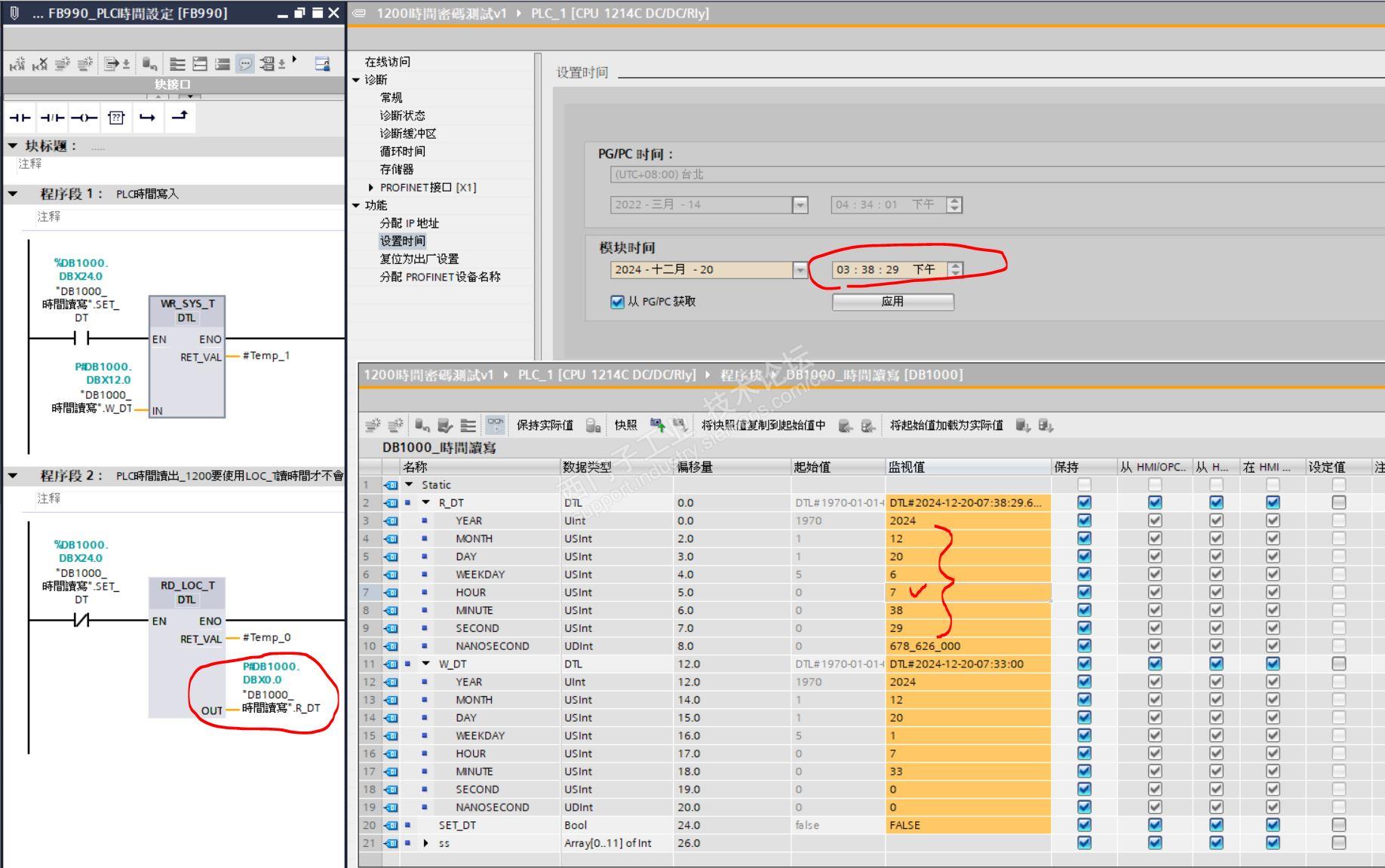The image size is (1385, 868).
Task: Click the monitor value cell of R_DT HOUR
Action: (x=969, y=593)
